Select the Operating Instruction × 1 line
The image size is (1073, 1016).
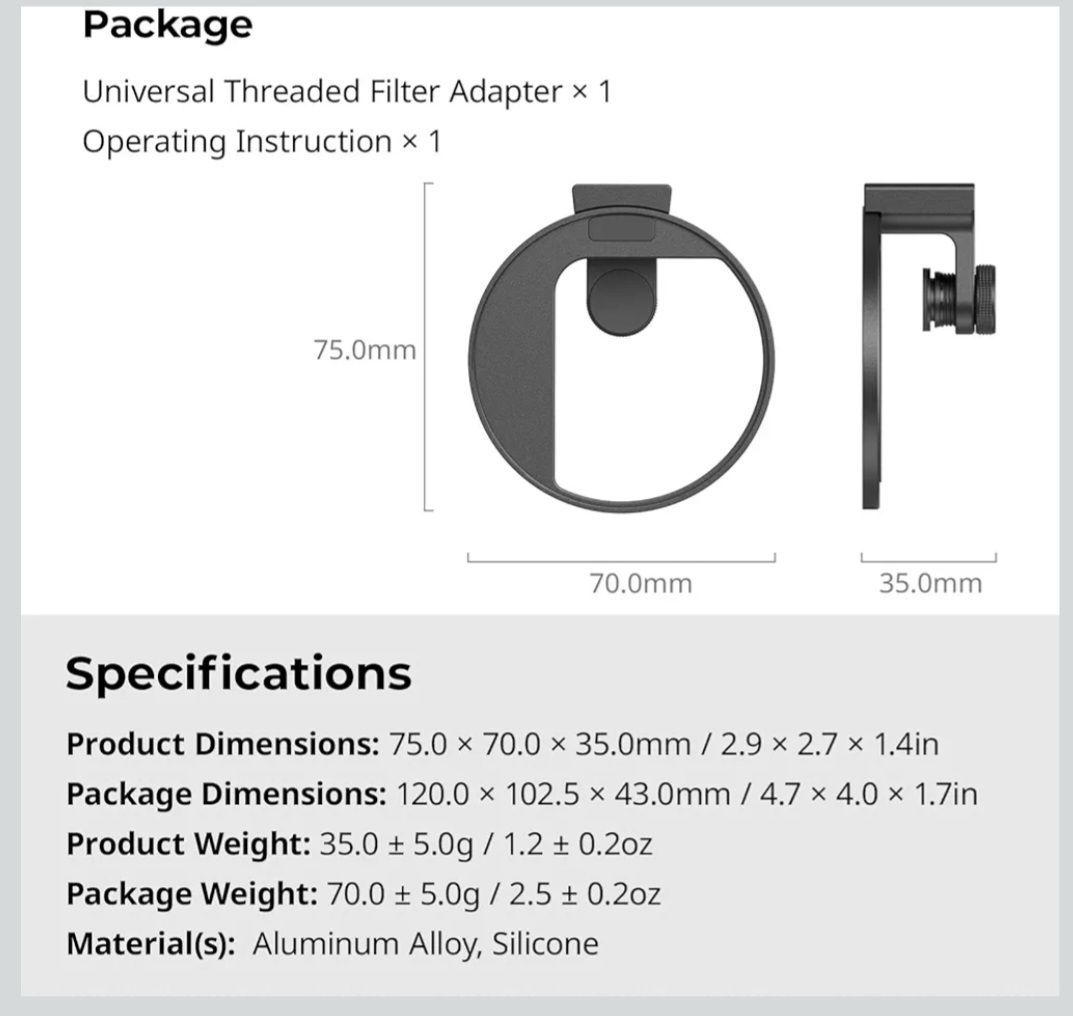click(x=262, y=142)
